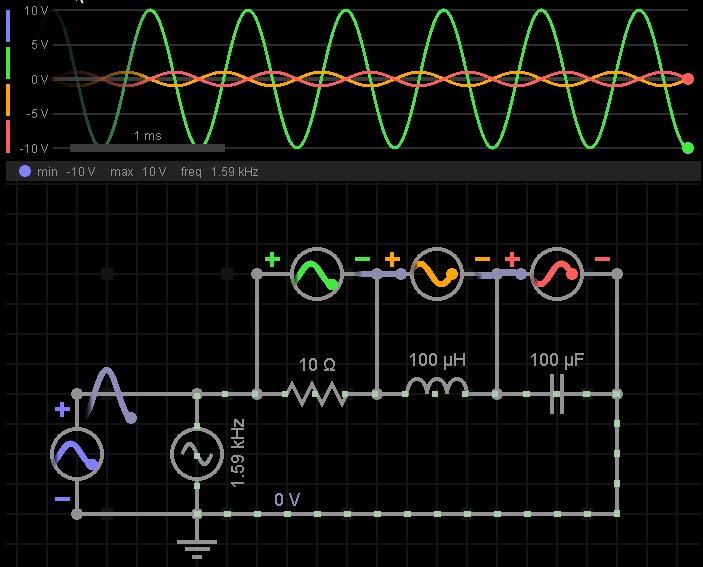Image resolution: width=703 pixels, height=567 pixels.
Task: Click the red channel color bar
Action: click(x=8, y=134)
